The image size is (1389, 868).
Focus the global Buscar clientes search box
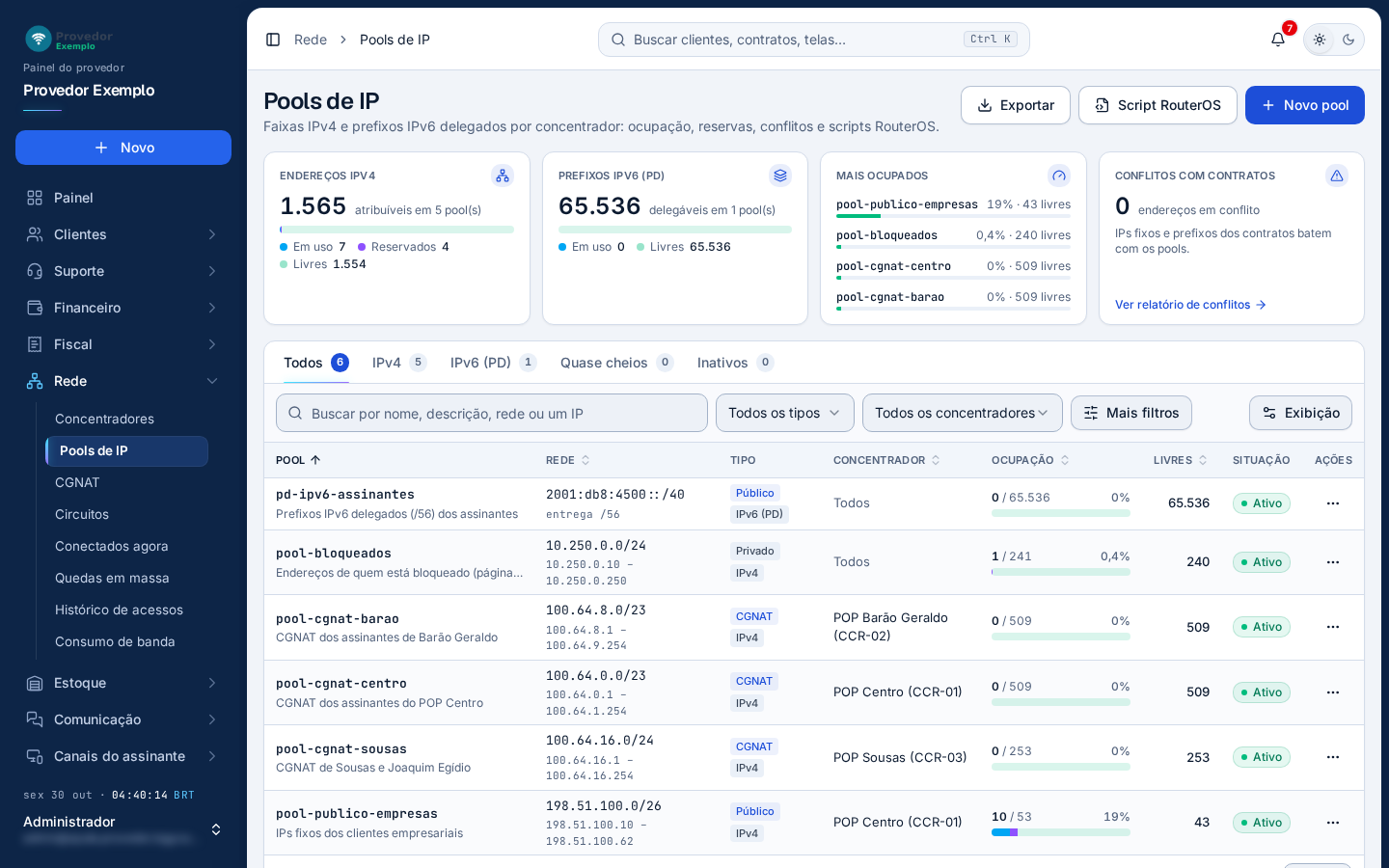tap(814, 40)
